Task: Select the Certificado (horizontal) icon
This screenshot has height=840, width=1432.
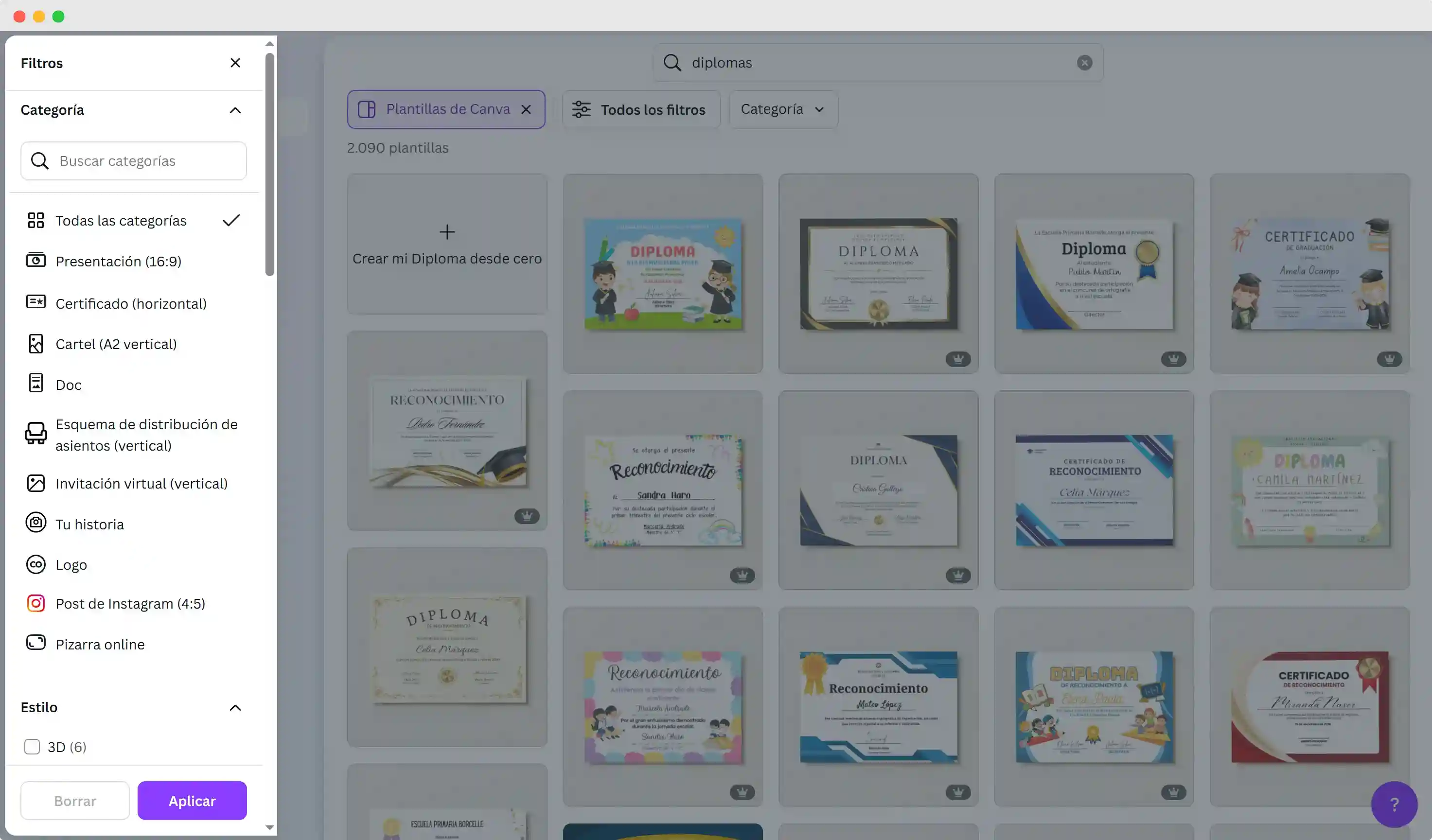Action: (x=36, y=302)
